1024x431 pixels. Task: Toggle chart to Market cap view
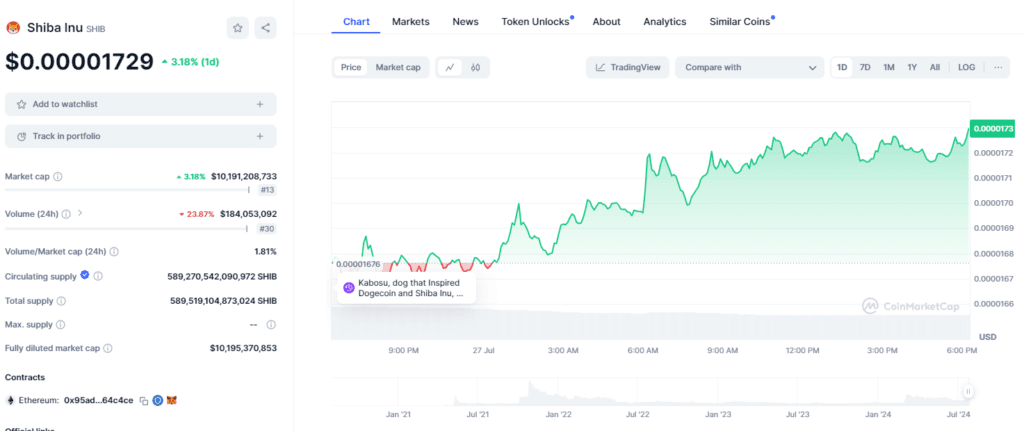click(398, 67)
